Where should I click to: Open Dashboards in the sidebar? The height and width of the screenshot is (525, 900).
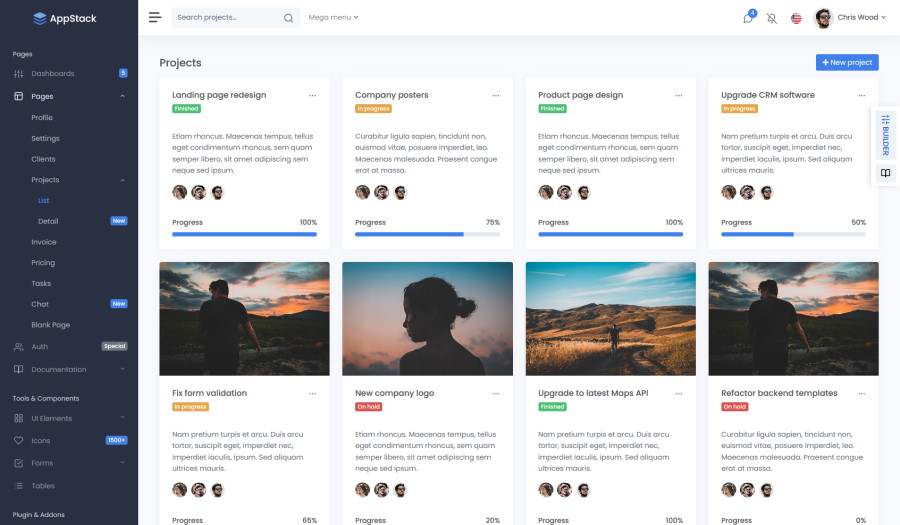(x=53, y=73)
